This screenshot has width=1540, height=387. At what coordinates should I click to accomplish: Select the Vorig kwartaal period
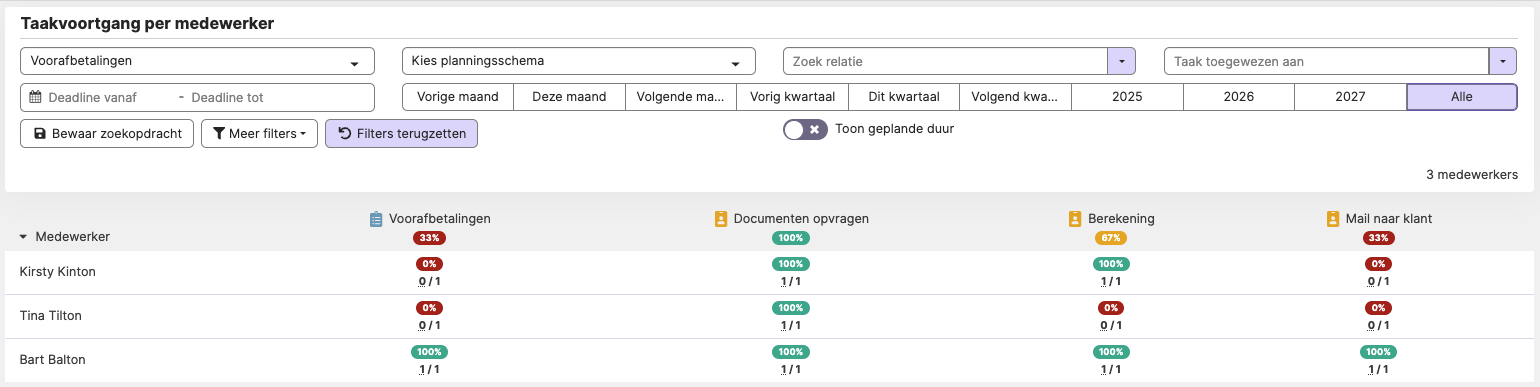coord(793,97)
